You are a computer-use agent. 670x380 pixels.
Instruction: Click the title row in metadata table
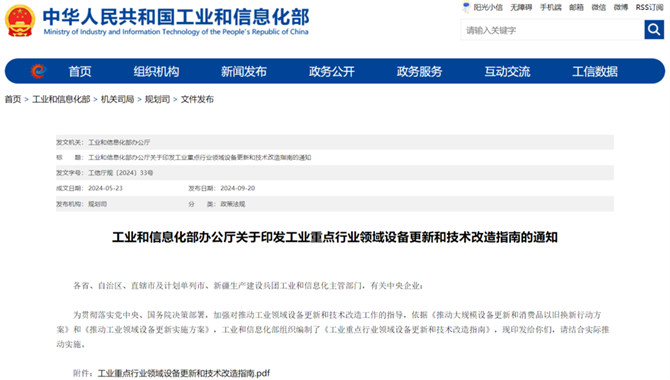tap(335, 157)
